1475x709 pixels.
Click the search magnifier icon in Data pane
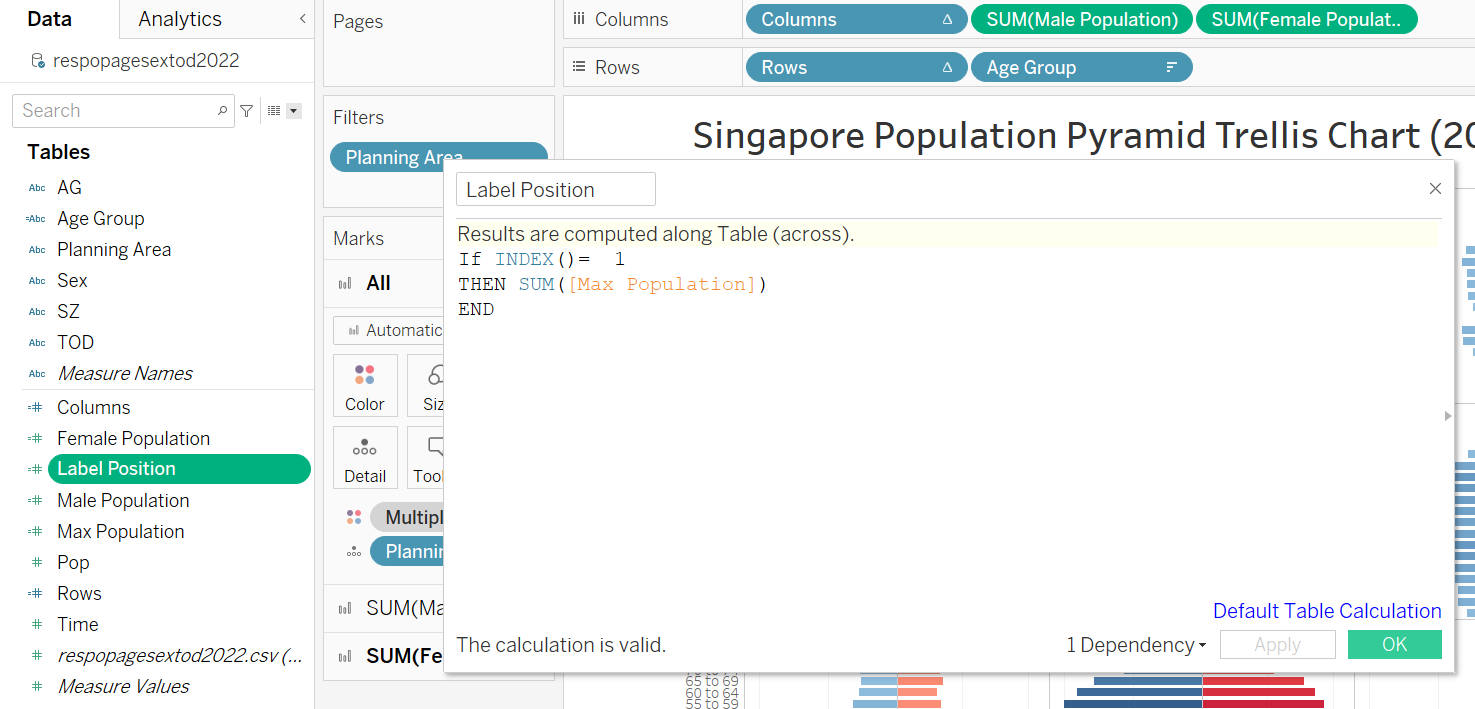pyautogui.click(x=222, y=111)
